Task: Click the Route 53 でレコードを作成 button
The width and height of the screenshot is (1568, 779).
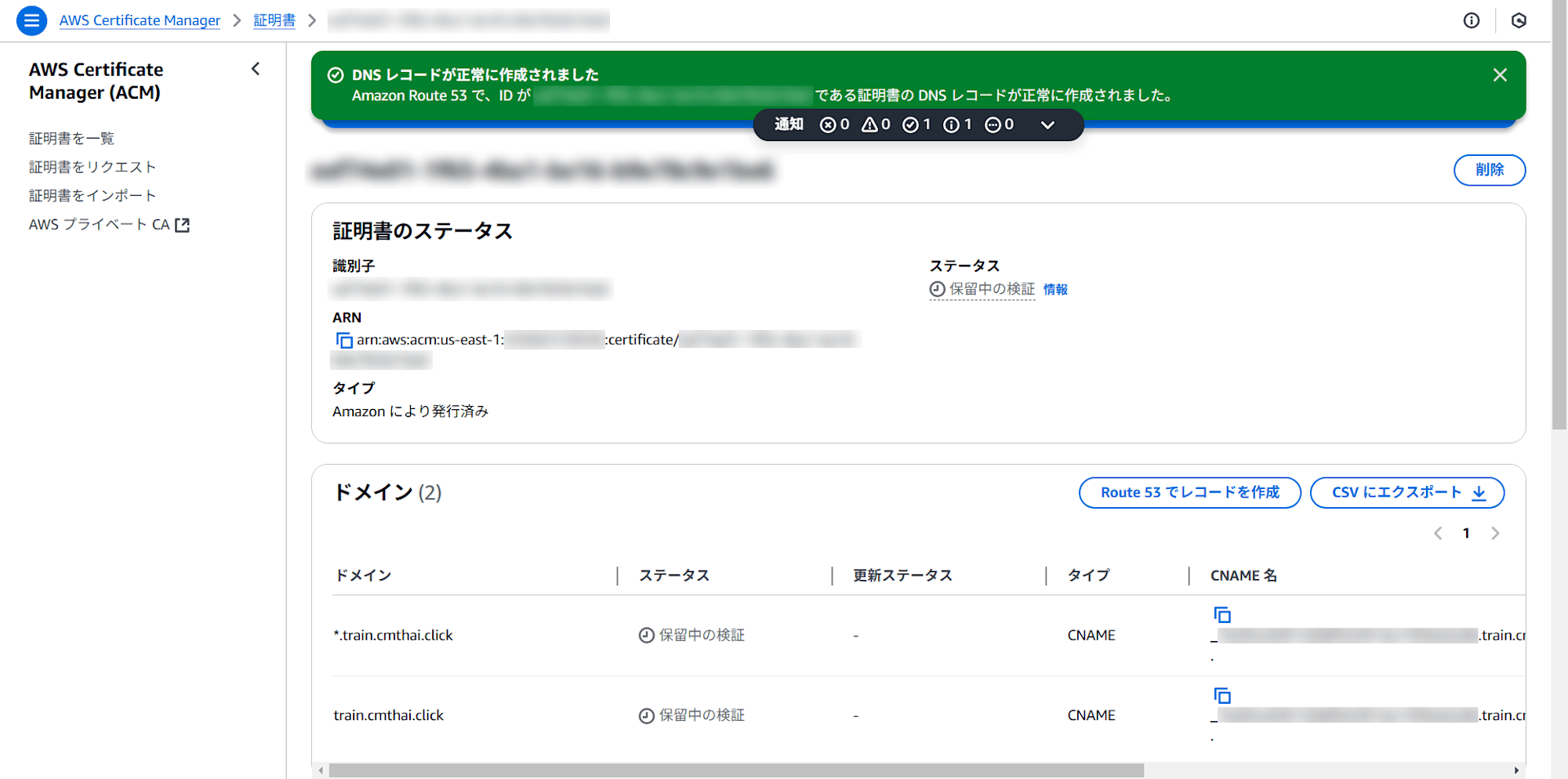Action: [x=1189, y=492]
